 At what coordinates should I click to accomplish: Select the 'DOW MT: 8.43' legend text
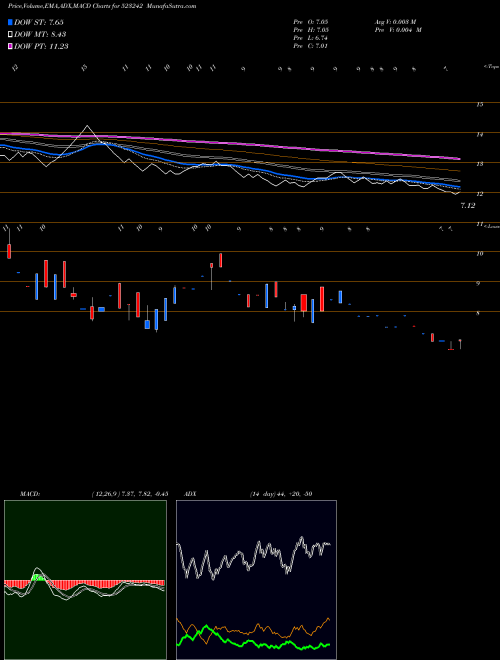(40, 34)
